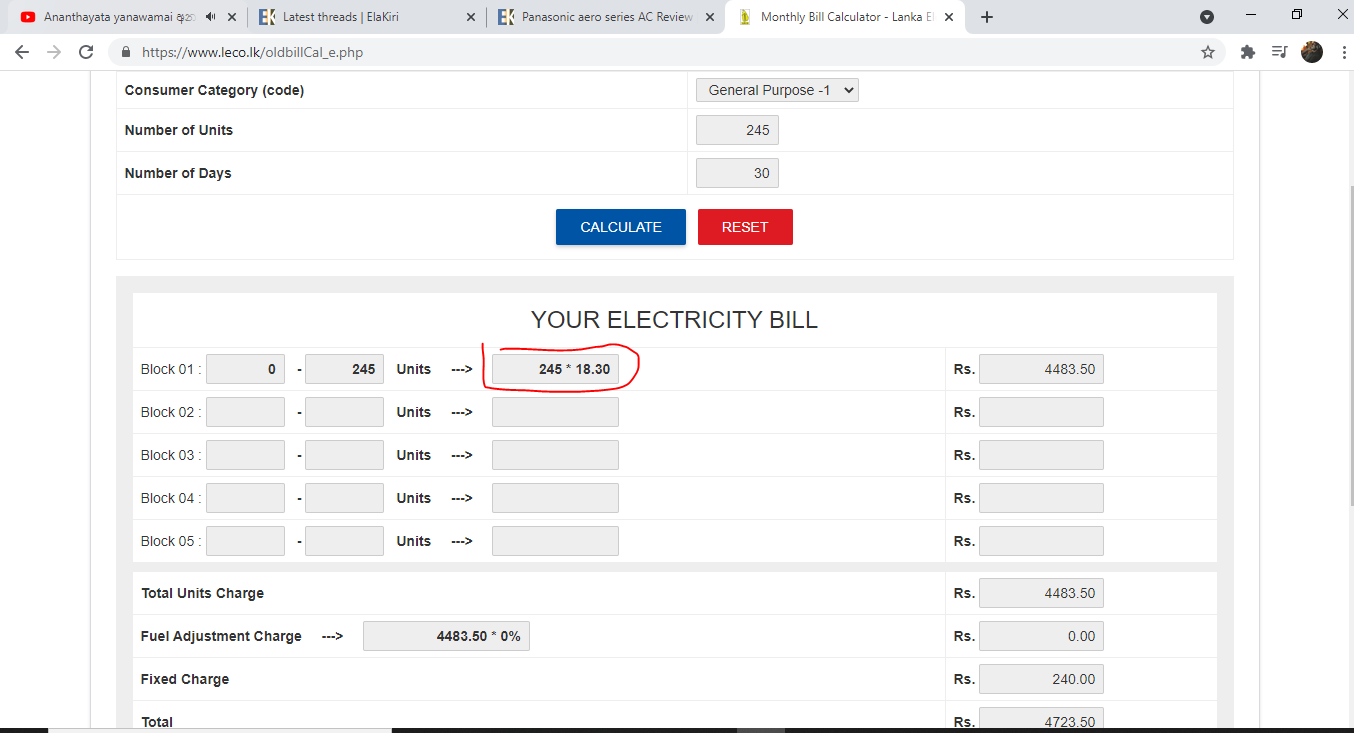Open the media control icon in toolbar
Screen dimensions: 1354x733
click(1279, 52)
